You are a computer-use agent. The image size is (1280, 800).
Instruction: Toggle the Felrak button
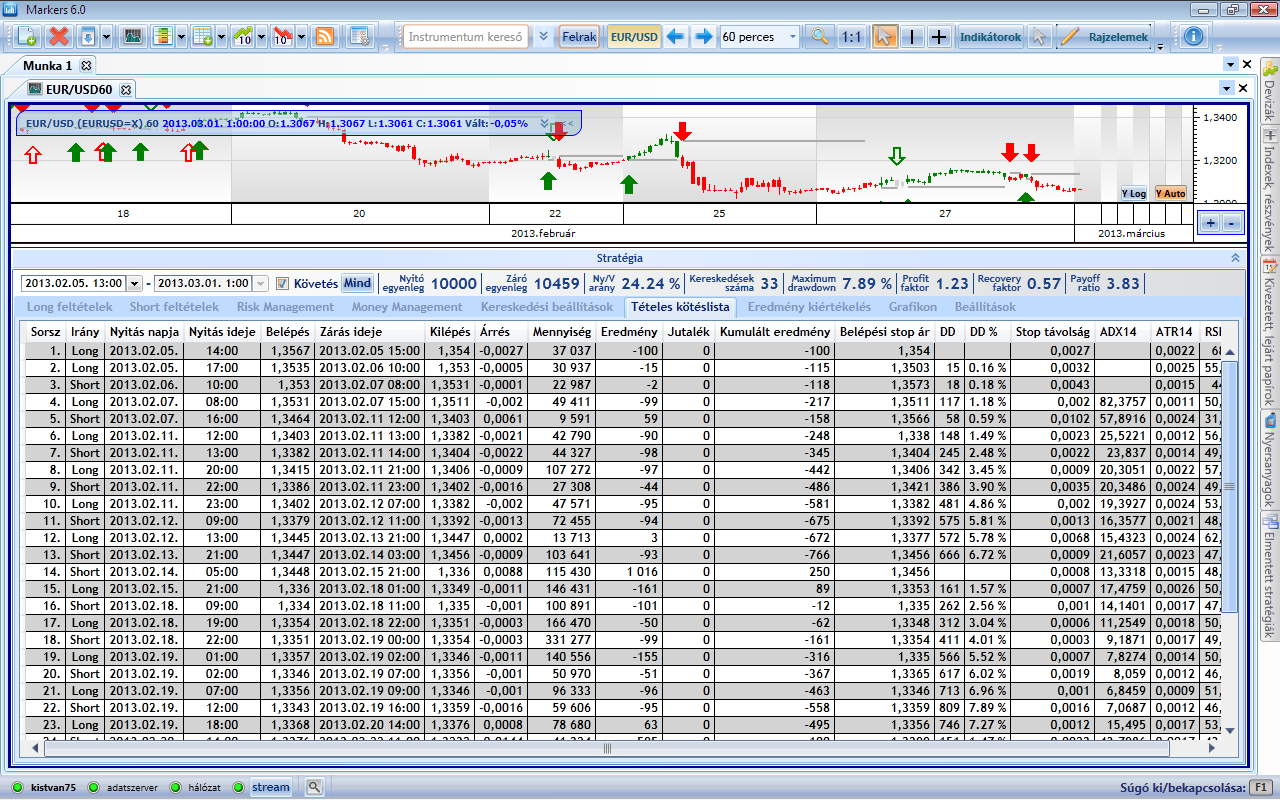click(579, 37)
